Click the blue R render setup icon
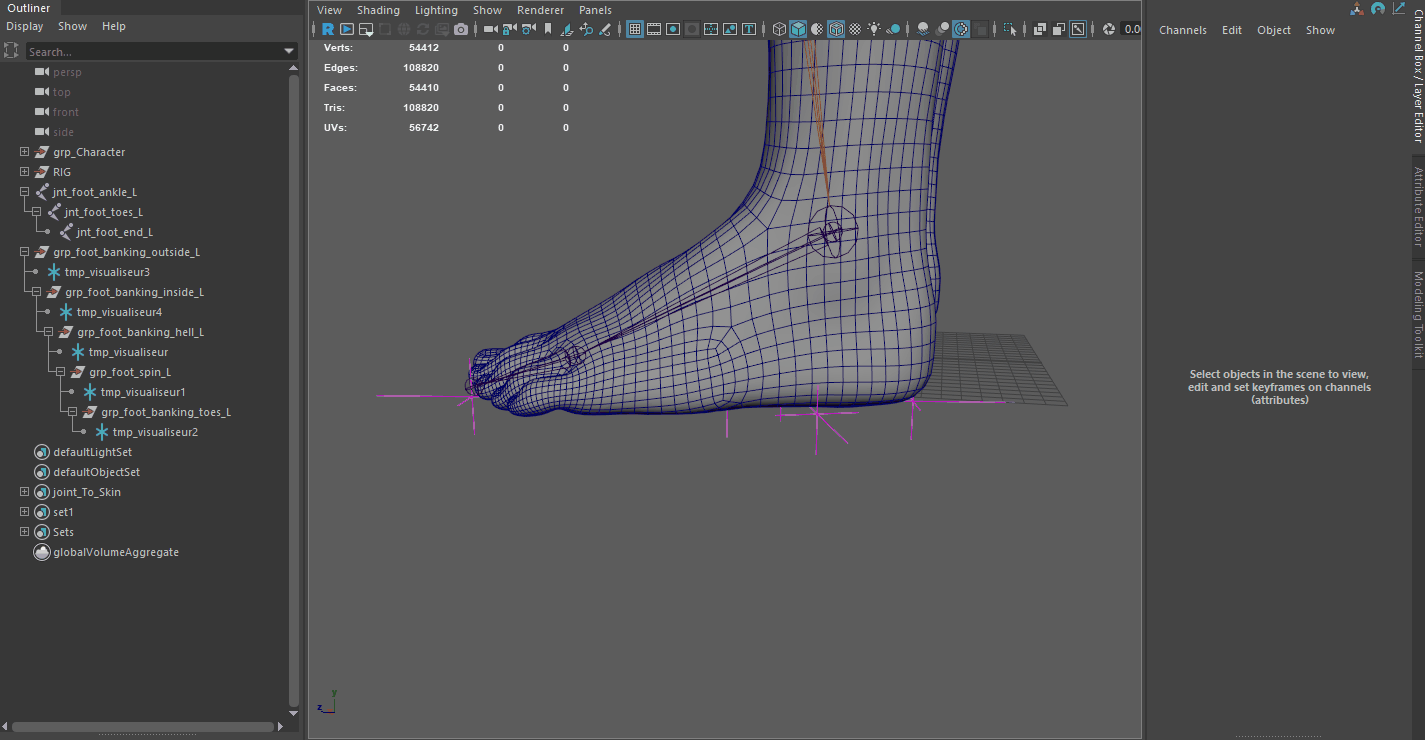The image size is (1425, 740). [x=328, y=29]
